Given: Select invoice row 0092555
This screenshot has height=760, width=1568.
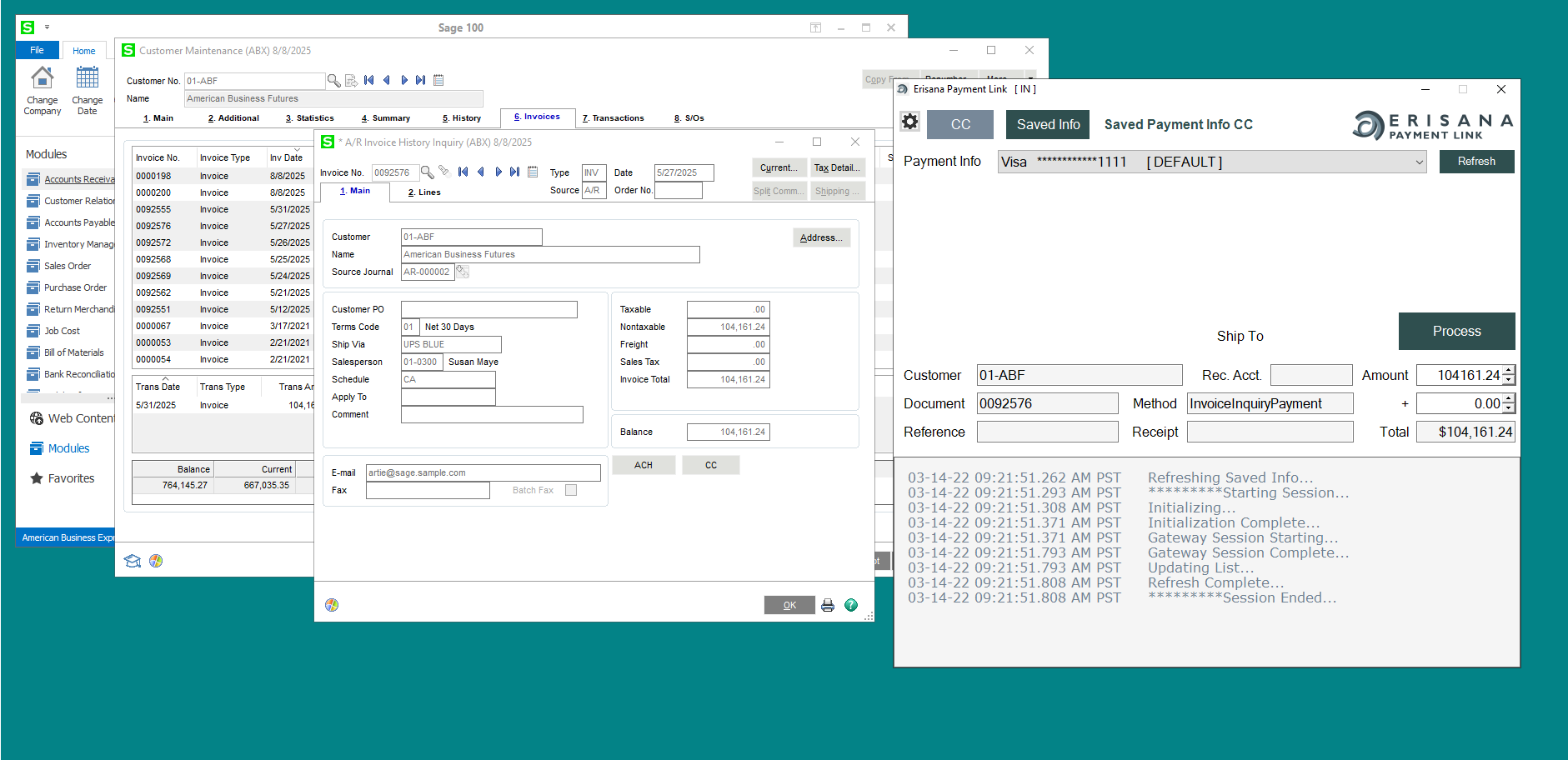Looking at the screenshot, I should pos(223,209).
